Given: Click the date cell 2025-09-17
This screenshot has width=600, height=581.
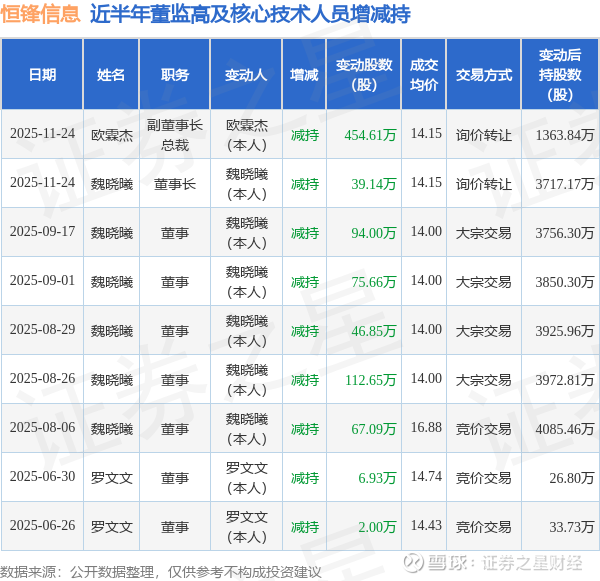Looking at the screenshot, I should click(x=42, y=232).
